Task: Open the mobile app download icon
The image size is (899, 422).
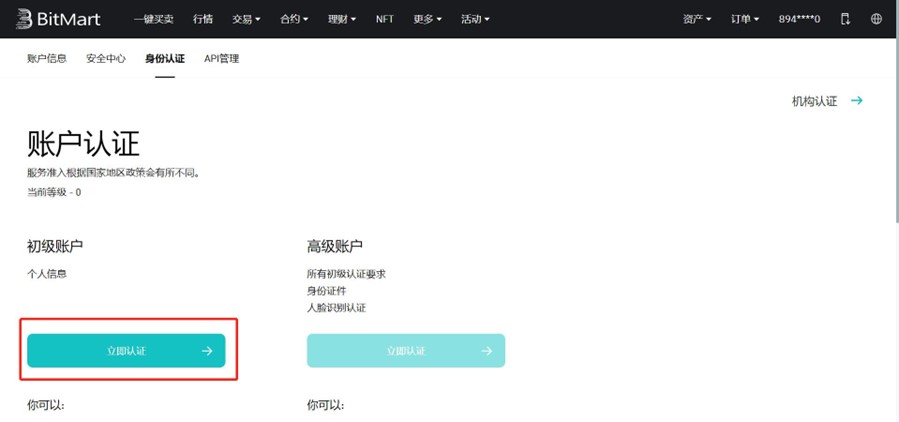Action: click(x=845, y=19)
